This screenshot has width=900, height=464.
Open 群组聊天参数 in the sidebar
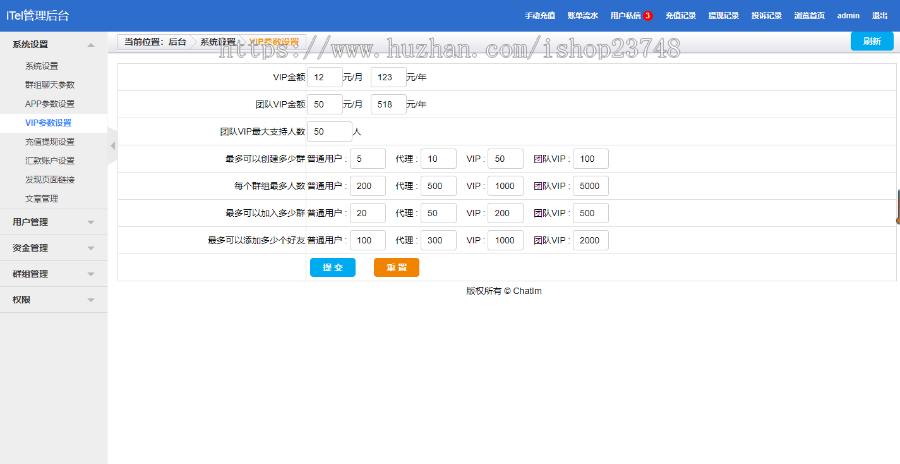point(50,85)
